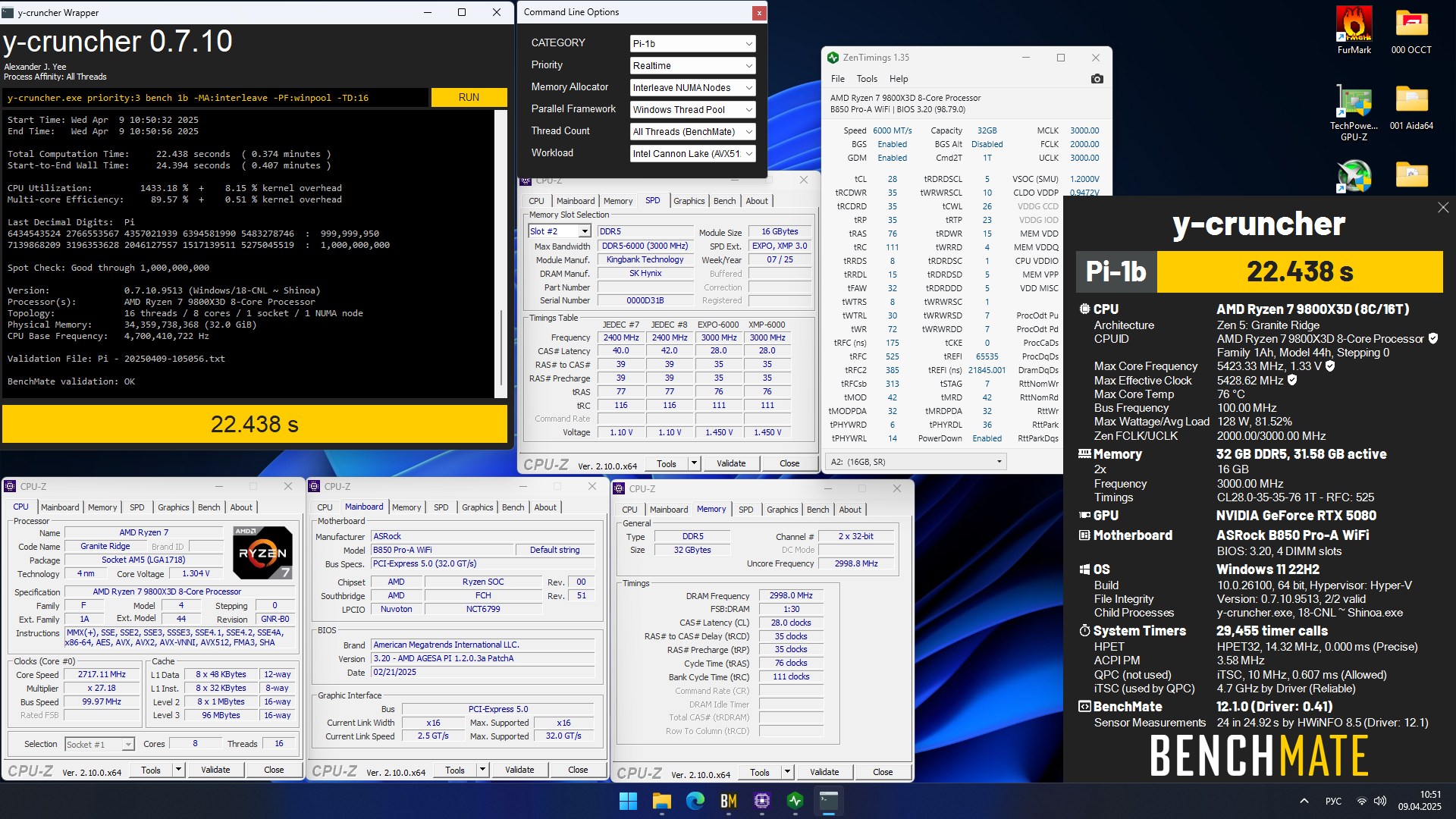This screenshot has width=1456, height=819.
Task: Open the A2: (16GB, SR) module dropdown
Action: coord(916,462)
